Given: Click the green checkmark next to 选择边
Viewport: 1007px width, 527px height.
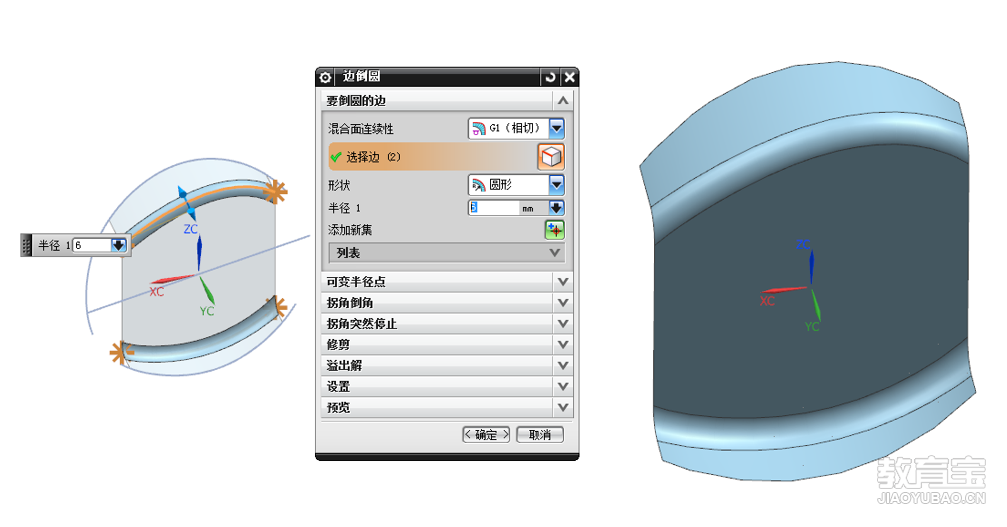Looking at the screenshot, I should click(x=336, y=157).
